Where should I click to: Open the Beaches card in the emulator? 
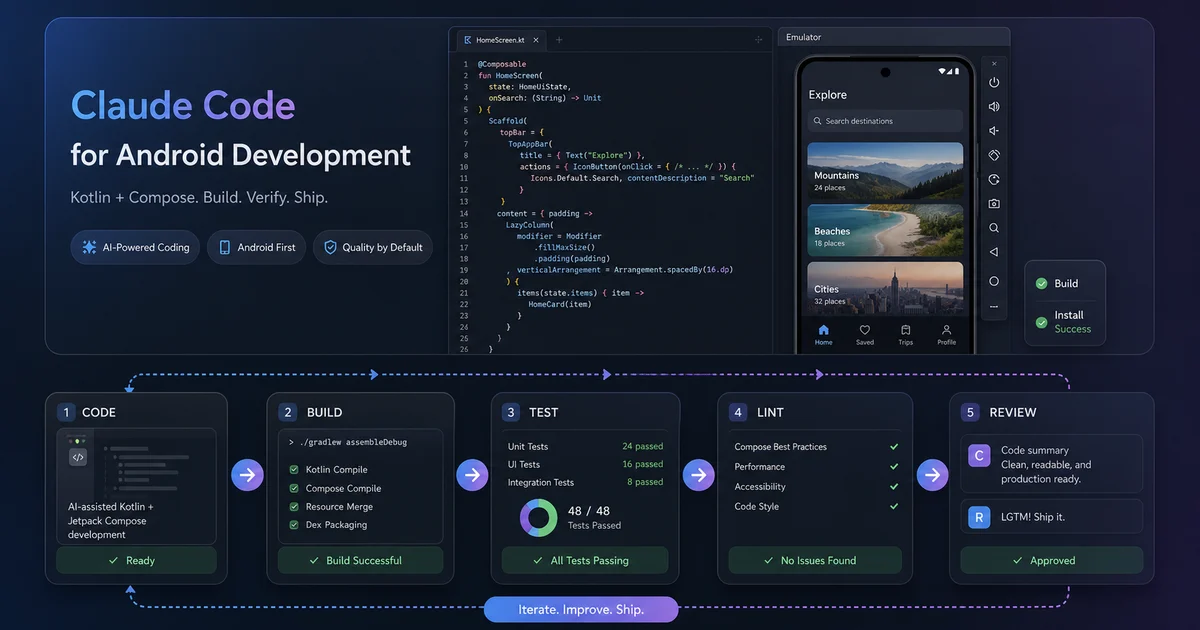(885, 229)
